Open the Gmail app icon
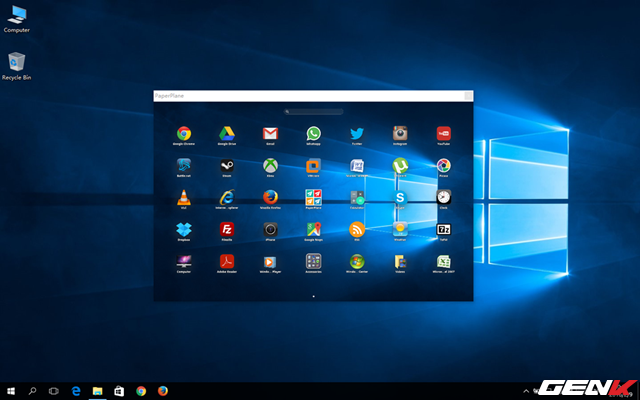 tap(270, 134)
